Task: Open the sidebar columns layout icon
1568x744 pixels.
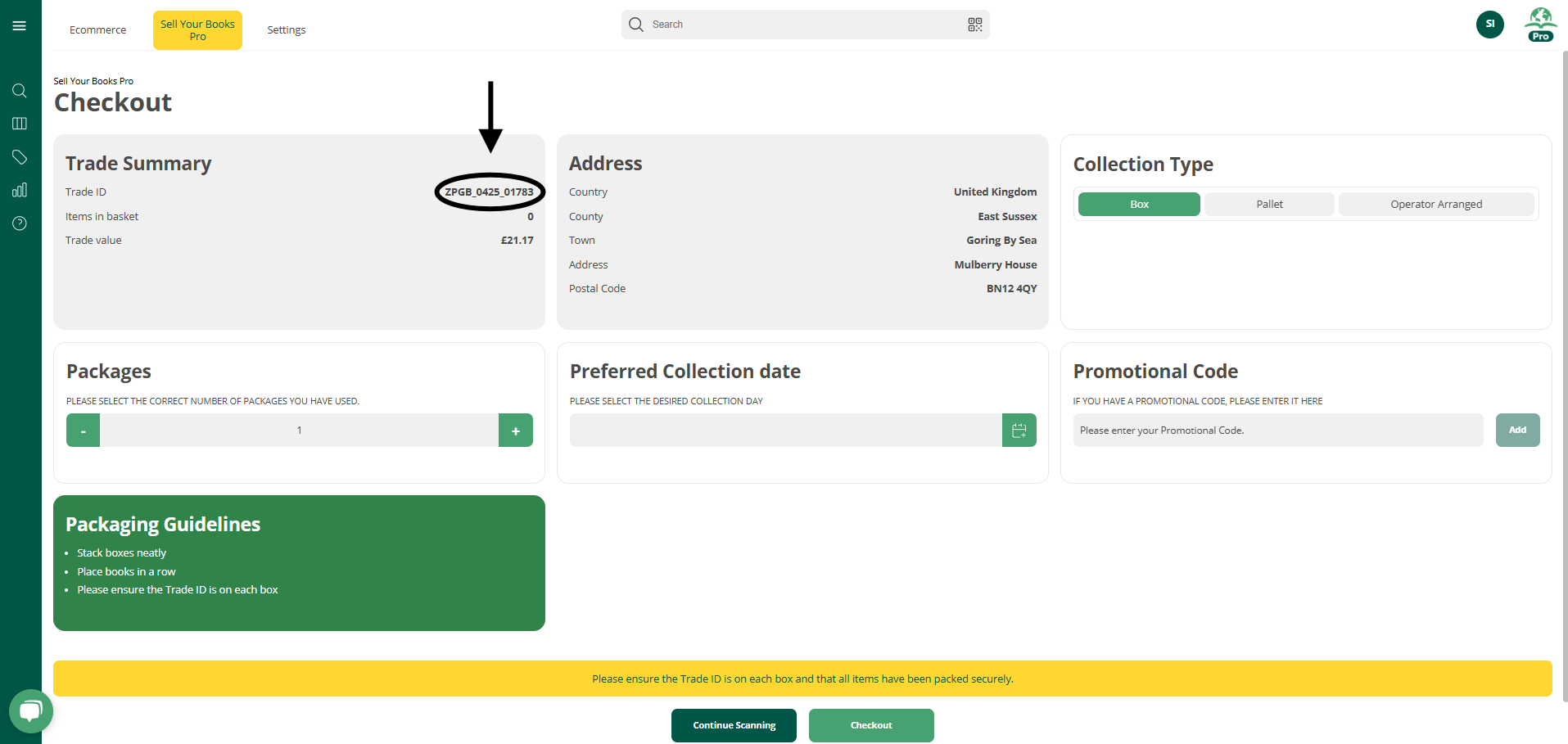Action: tap(20, 124)
